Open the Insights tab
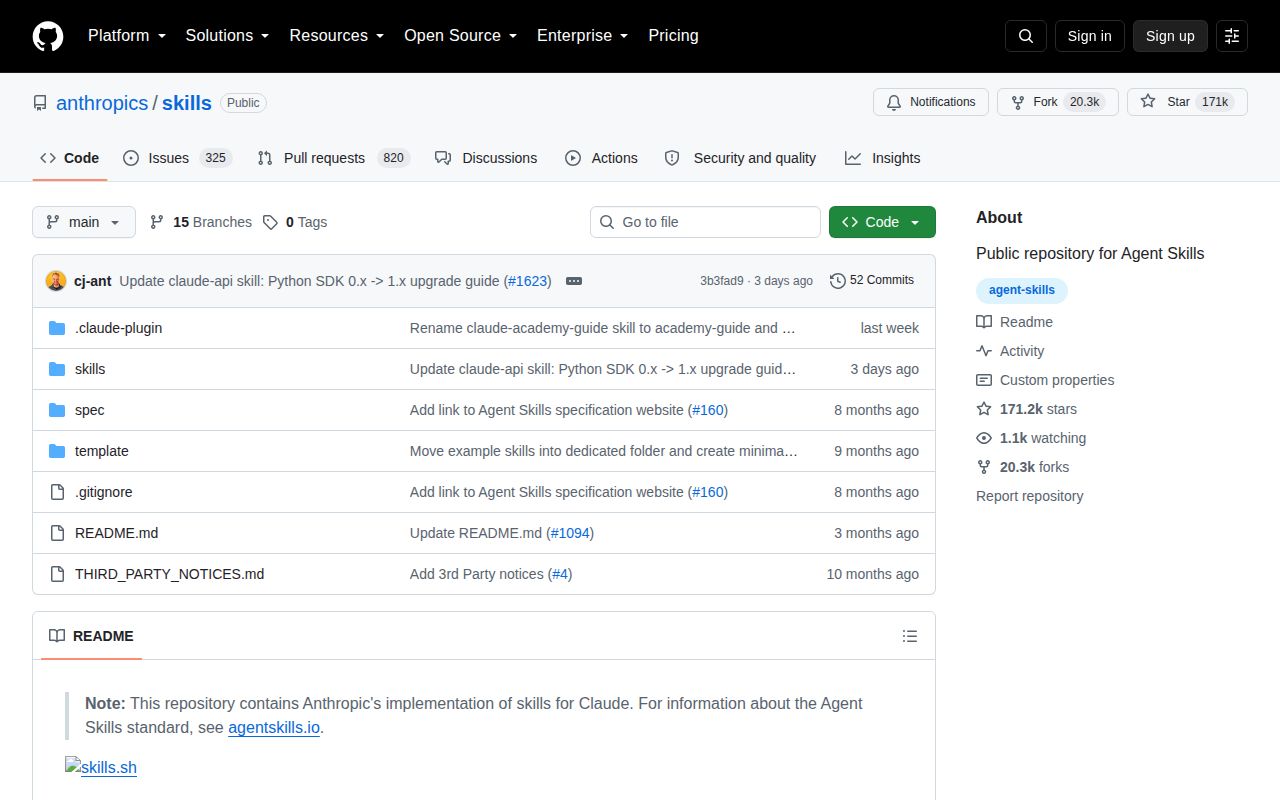Image resolution: width=1280 pixels, height=800 pixels. (x=882, y=158)
